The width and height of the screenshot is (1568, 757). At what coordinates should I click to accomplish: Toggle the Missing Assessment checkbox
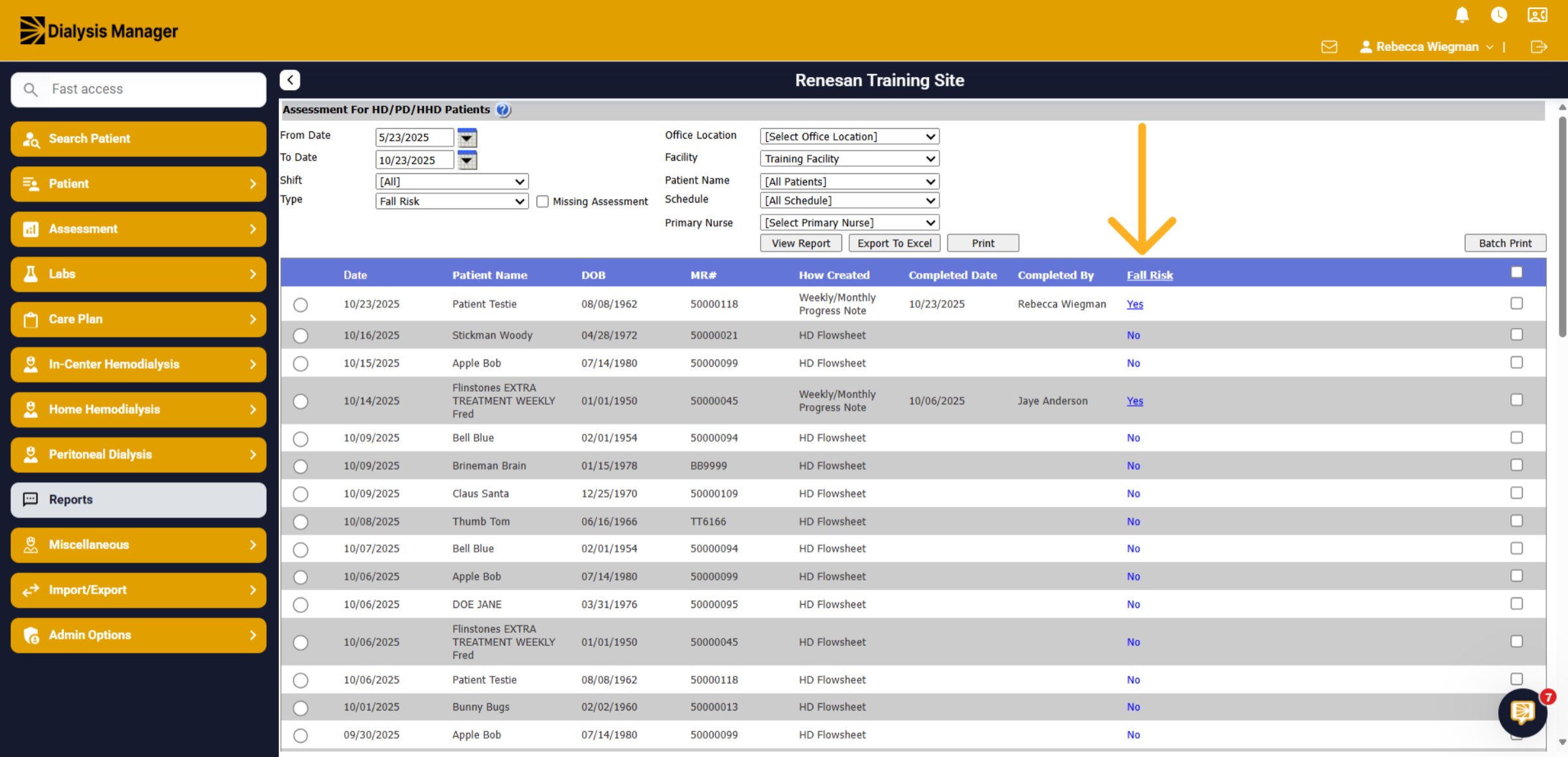[x=542, y=202]
